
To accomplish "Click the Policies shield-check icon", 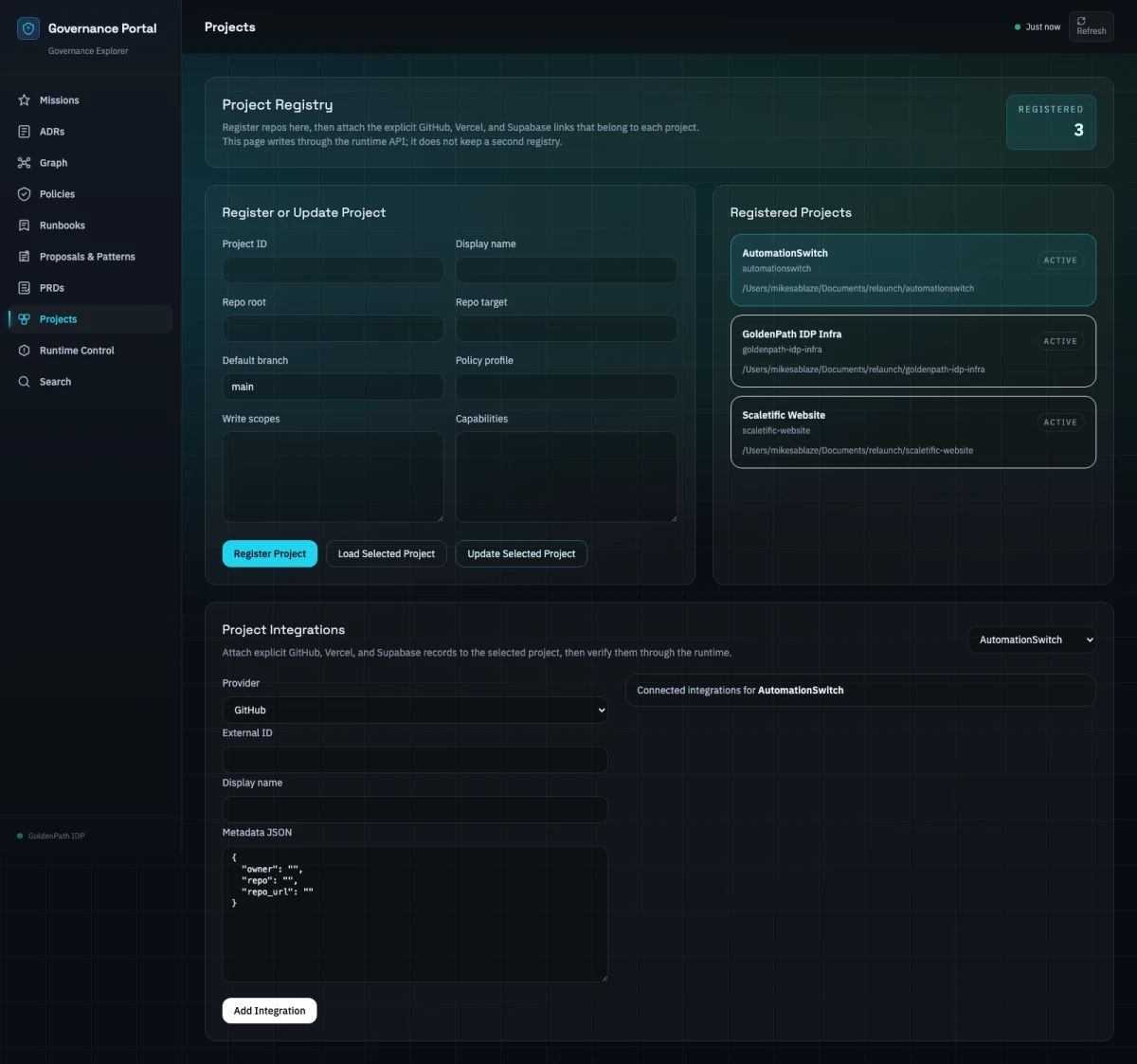I will coord(25,194).
